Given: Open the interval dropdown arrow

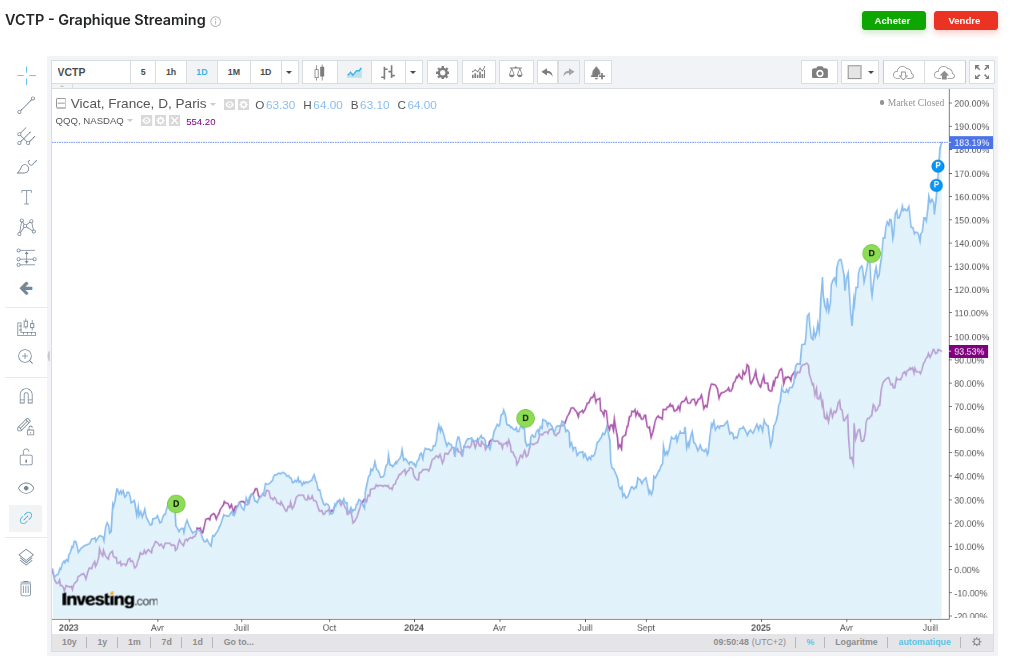Looking at the screenshot, I should [x=289, y=72].
